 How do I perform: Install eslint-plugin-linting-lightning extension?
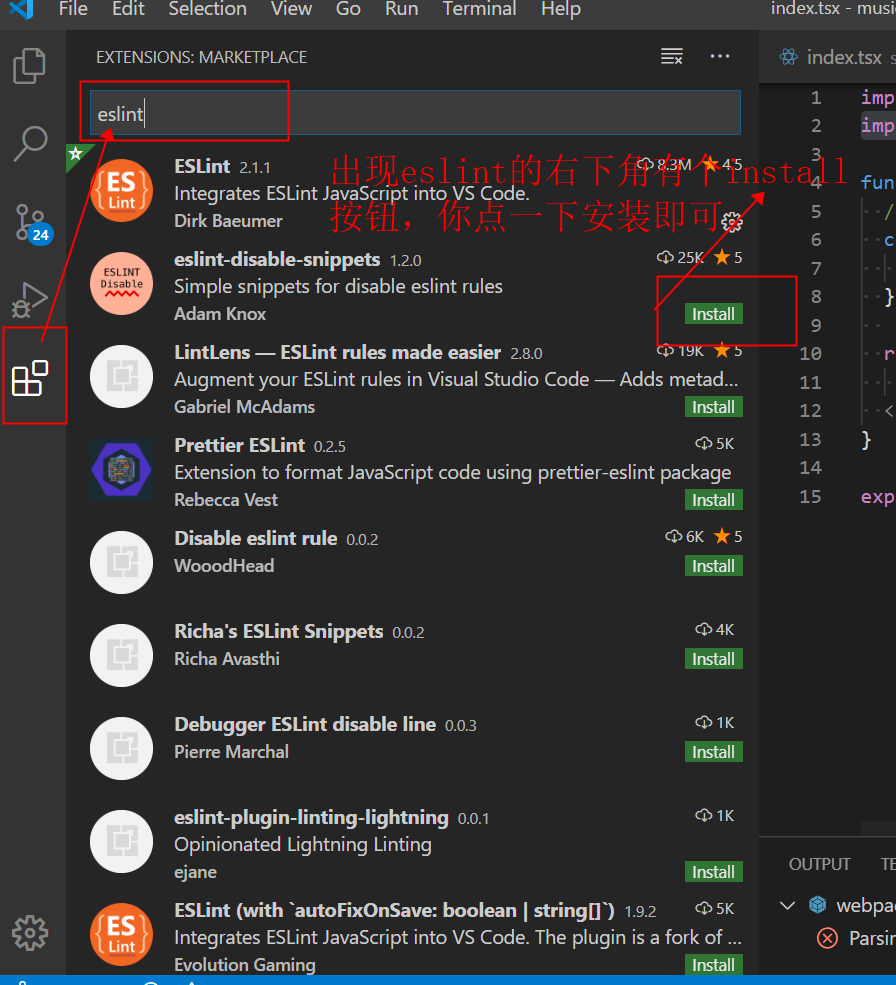714,871
